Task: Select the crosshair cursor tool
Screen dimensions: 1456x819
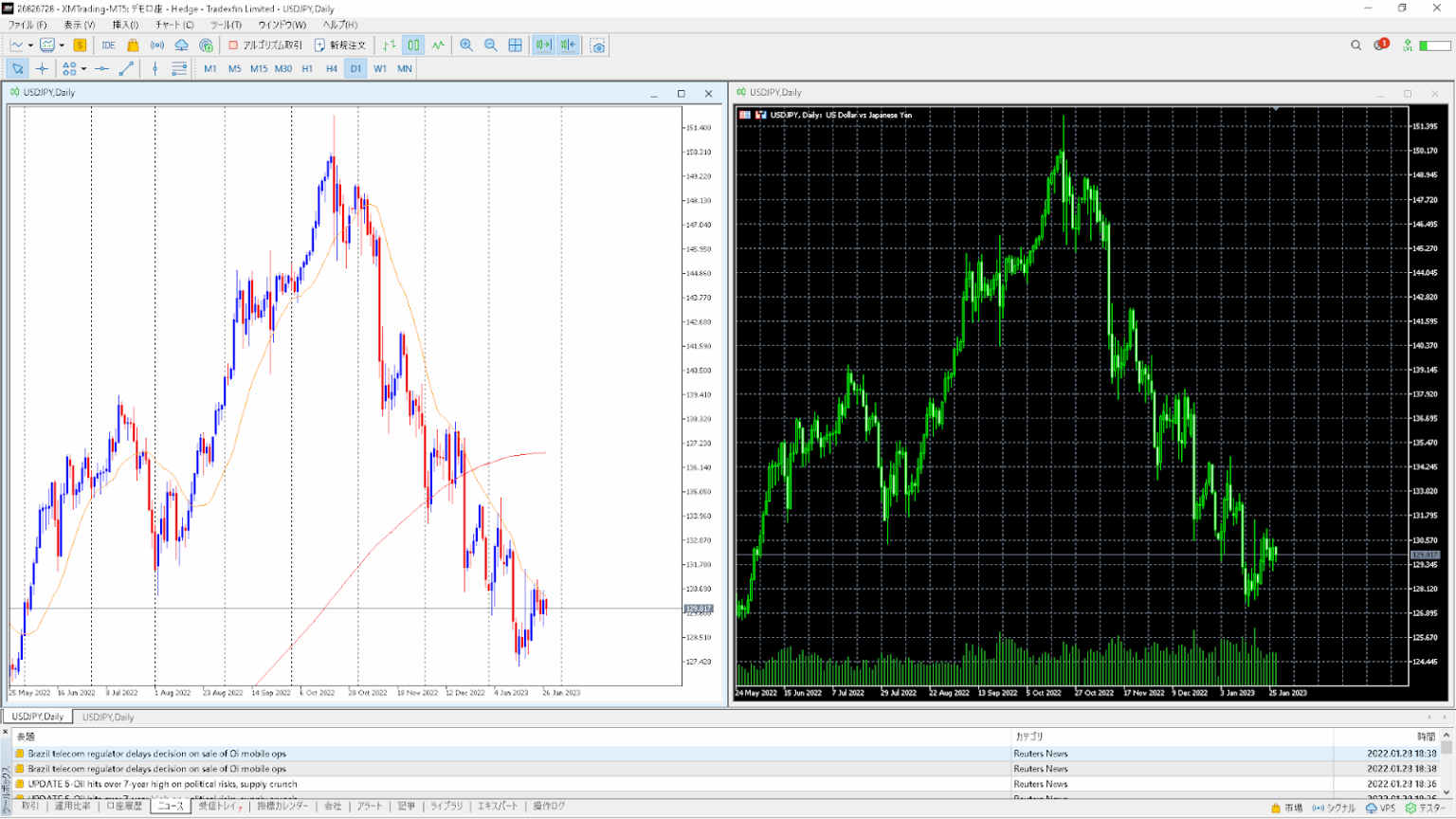Action: [42, 69]
